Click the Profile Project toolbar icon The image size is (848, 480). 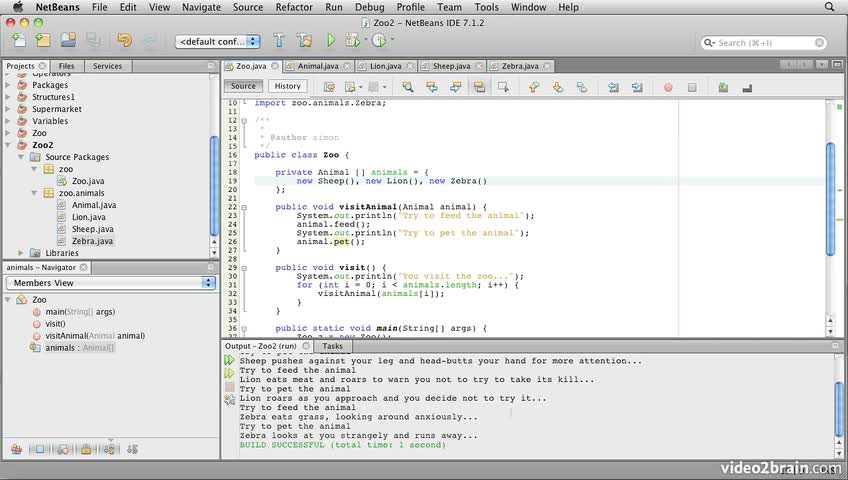pyautogui.click(x=380, y=41)
